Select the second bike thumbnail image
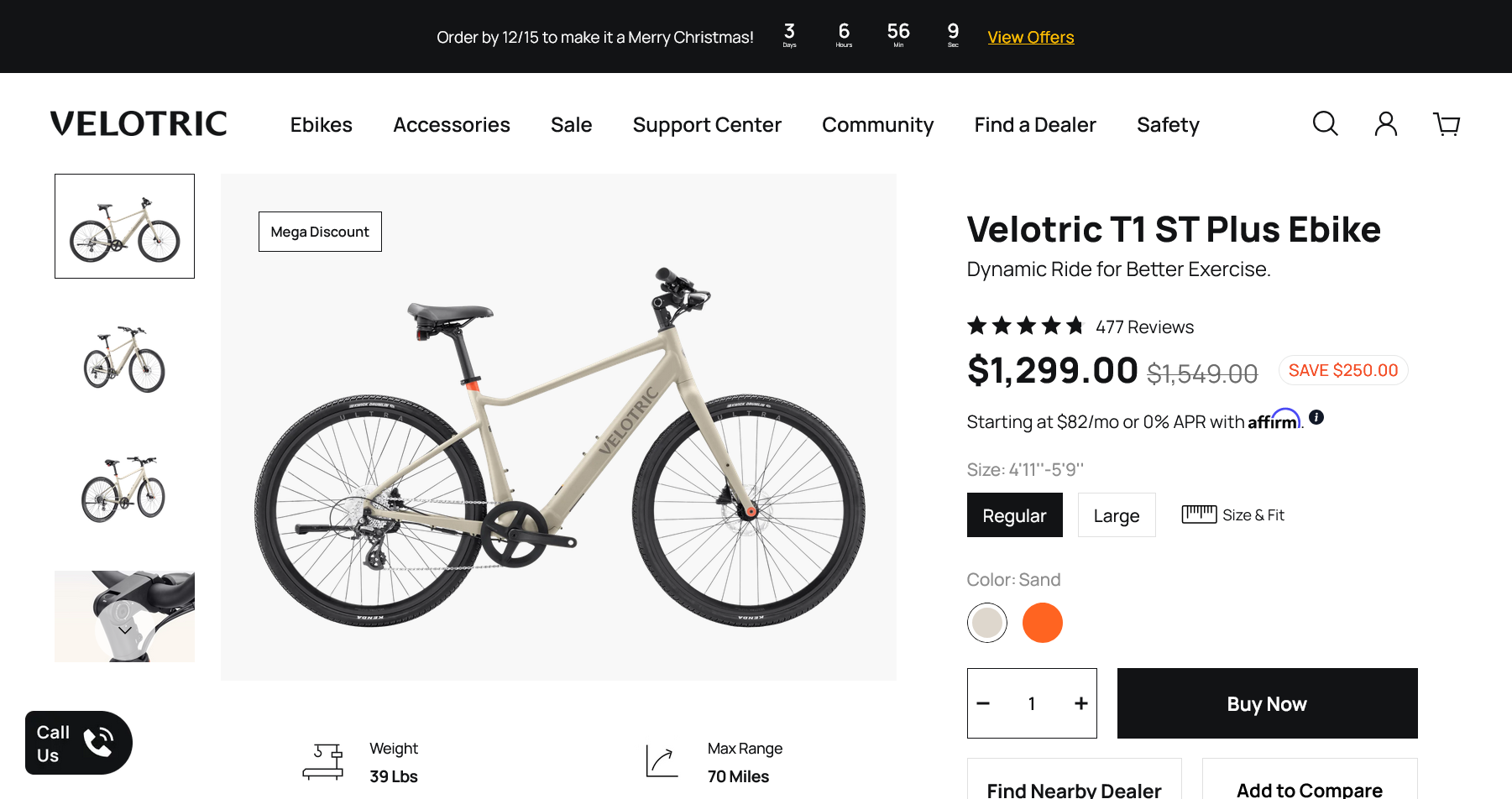The image size is (1512, 799). pyautogui.click(x=124, y=358)
